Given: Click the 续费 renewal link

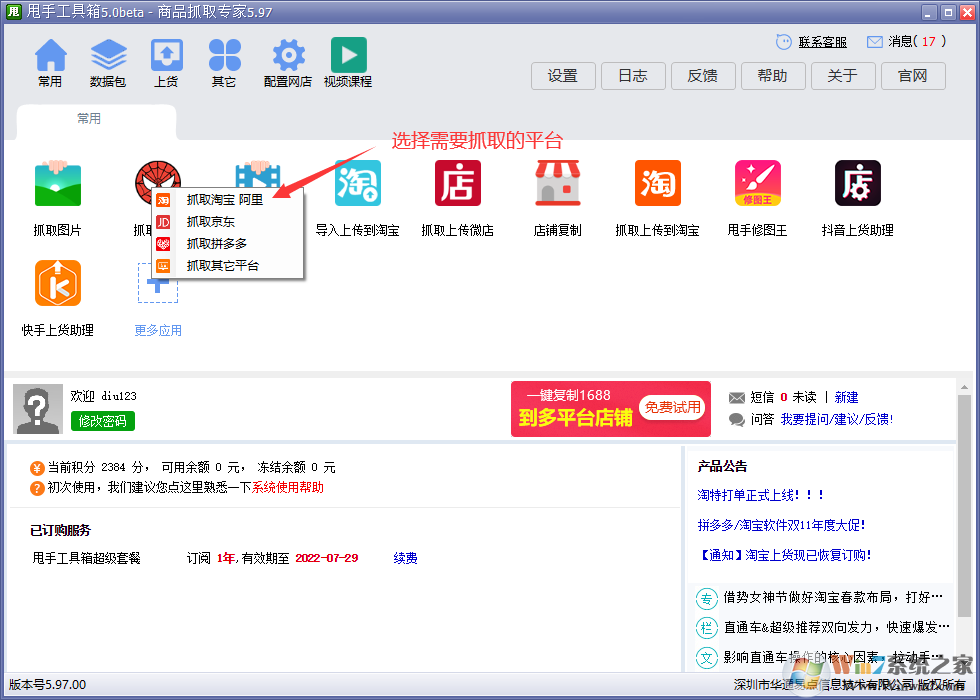Looking at the screenshot, I should pyautogui.click(x=405, y=558).
